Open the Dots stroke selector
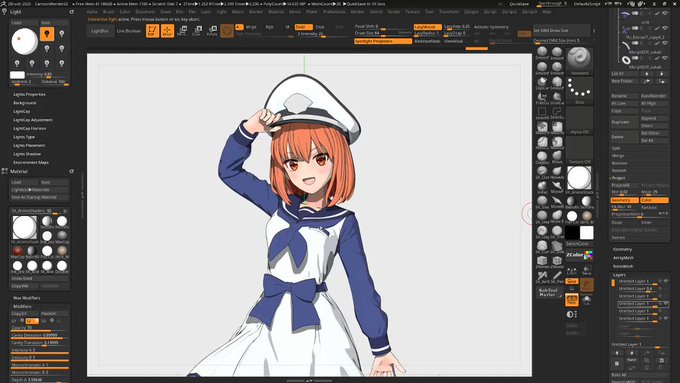 [579, 91]
